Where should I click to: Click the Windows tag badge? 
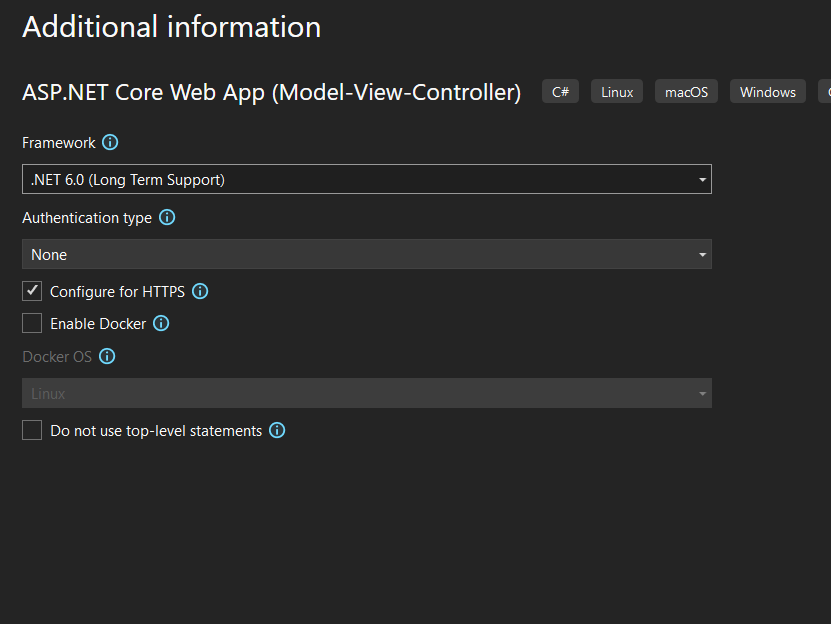click(x=768, y=92)
